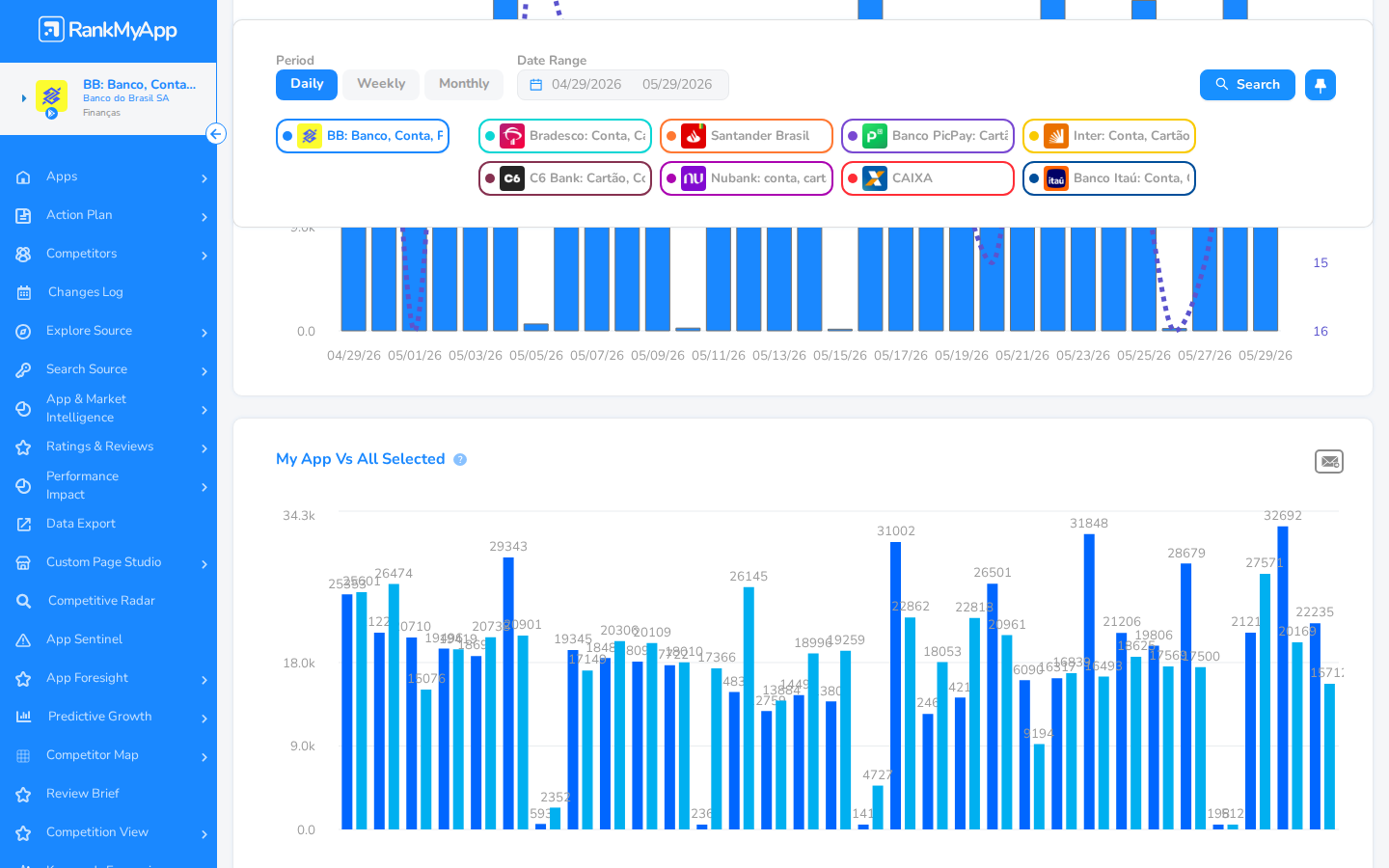Click the Competitive Radar magnifier icon
This screenshot has height=868, width=1389.
coord(24,601)
